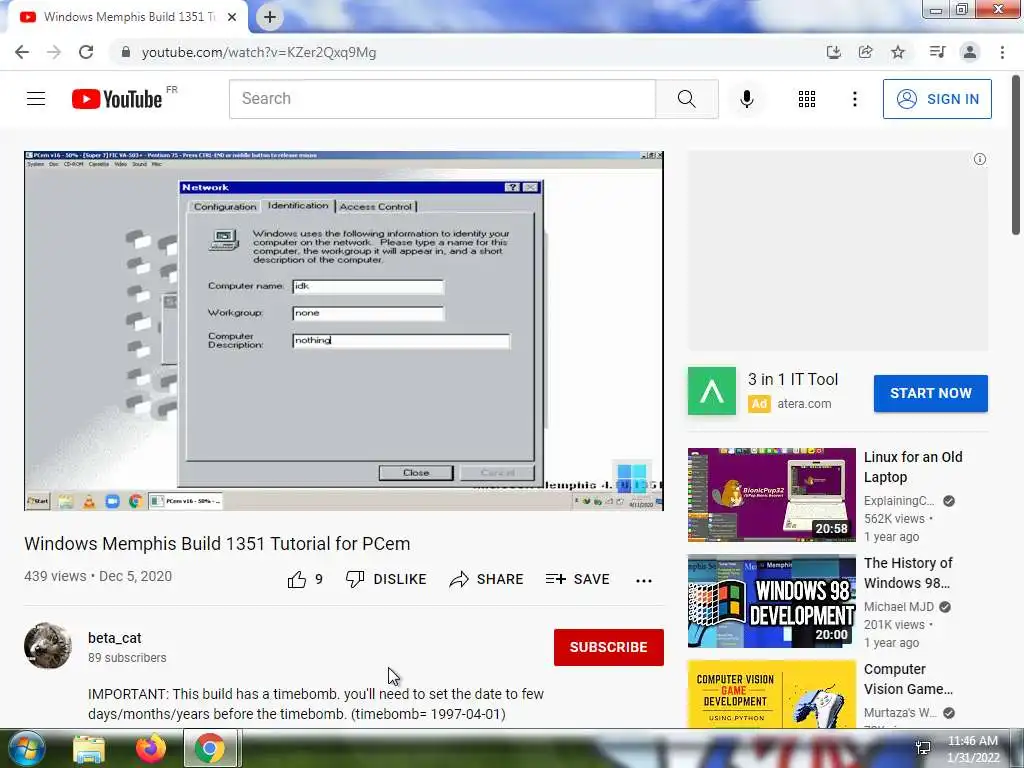Click the address bar URL
This screenshot has width=1024, height=768.
tap(259, 52)
